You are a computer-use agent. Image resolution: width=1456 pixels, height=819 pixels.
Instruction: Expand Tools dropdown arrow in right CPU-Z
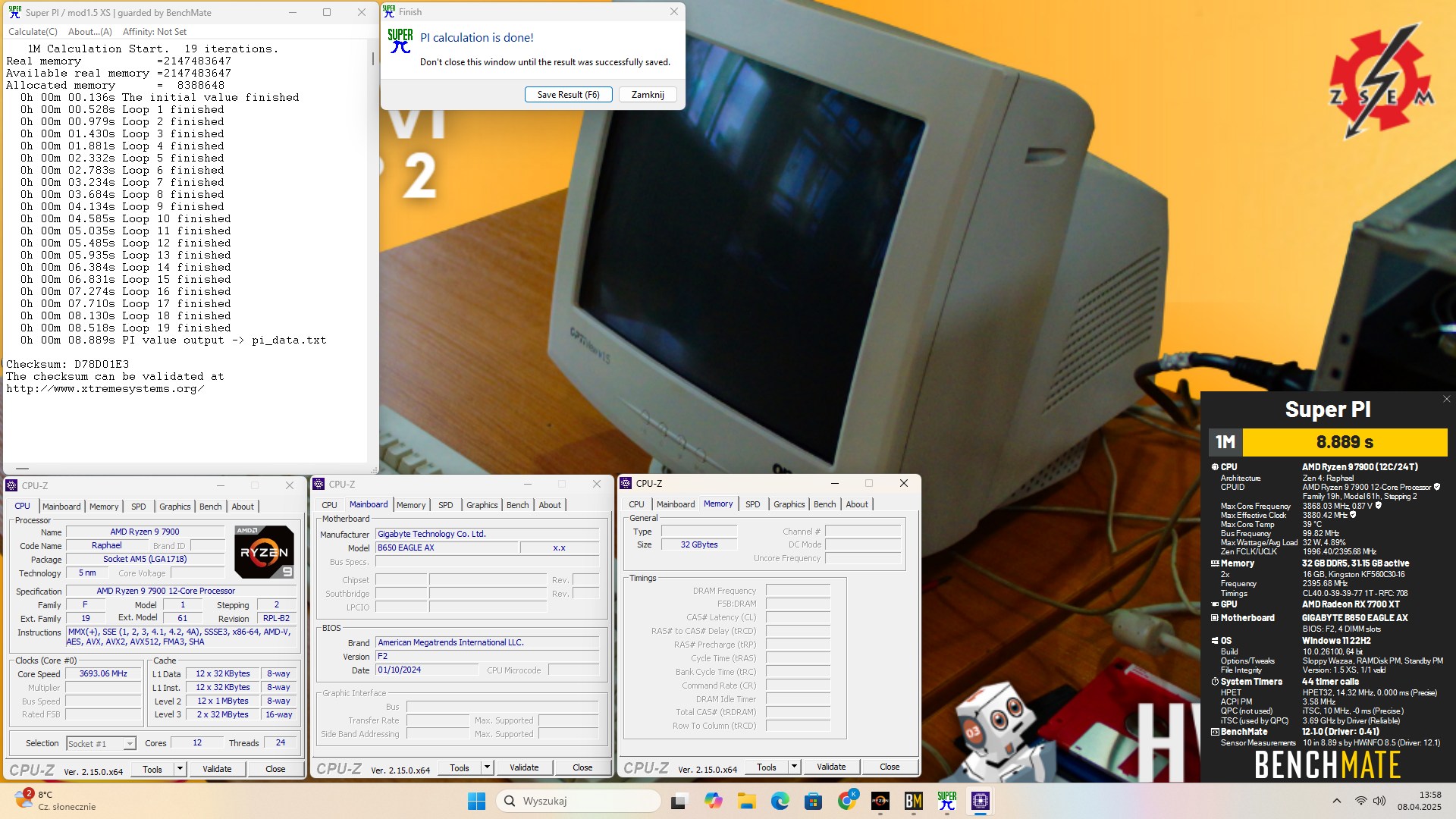click(795, 767)
